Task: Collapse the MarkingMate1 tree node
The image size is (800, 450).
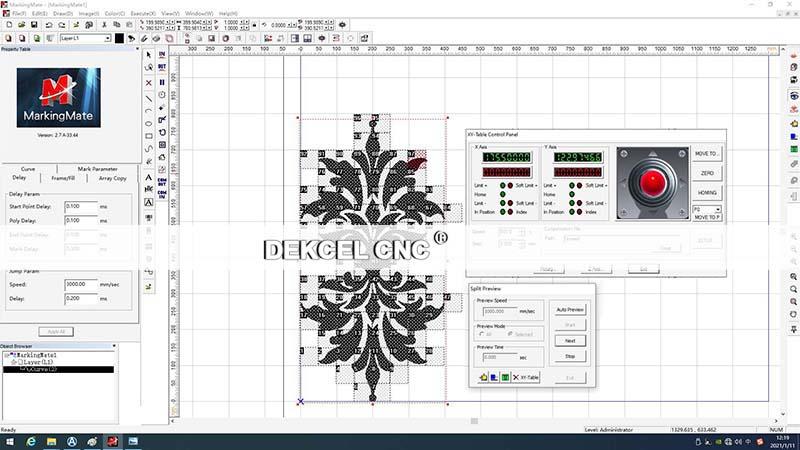Action: tap(7, 355)
